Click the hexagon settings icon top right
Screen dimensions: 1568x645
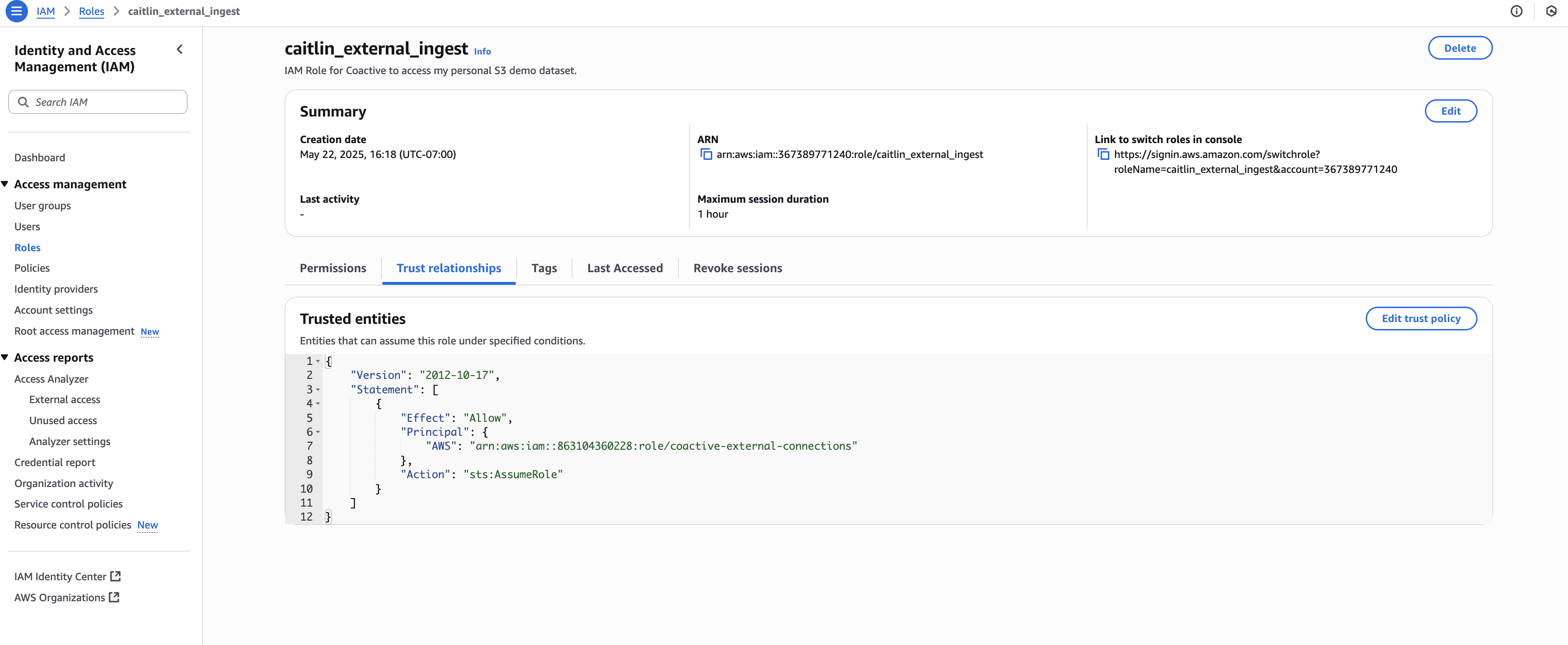click(1551, 11)
